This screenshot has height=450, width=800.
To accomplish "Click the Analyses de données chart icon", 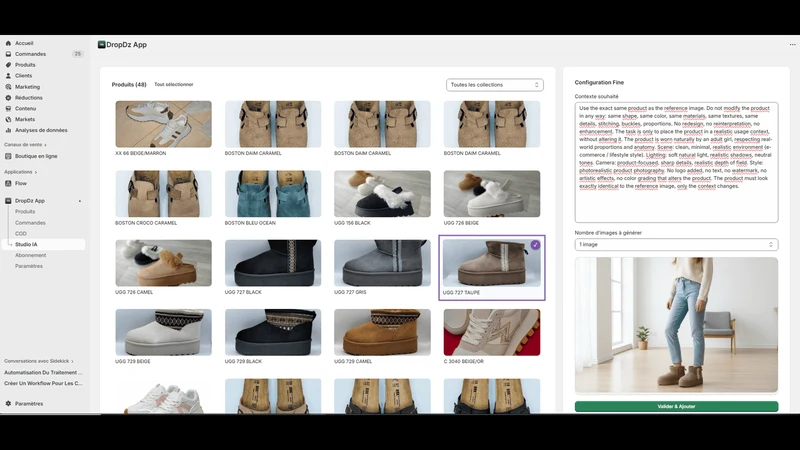I will 8,130.
